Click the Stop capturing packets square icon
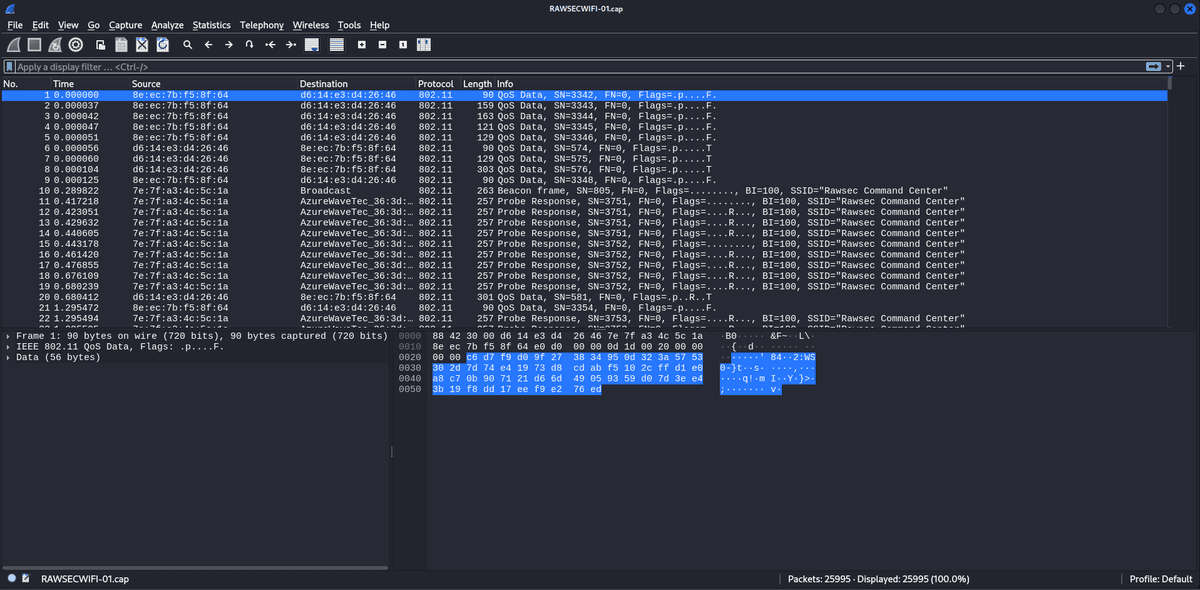This screenshot has height=590, width=1200. tap(34, 45)
